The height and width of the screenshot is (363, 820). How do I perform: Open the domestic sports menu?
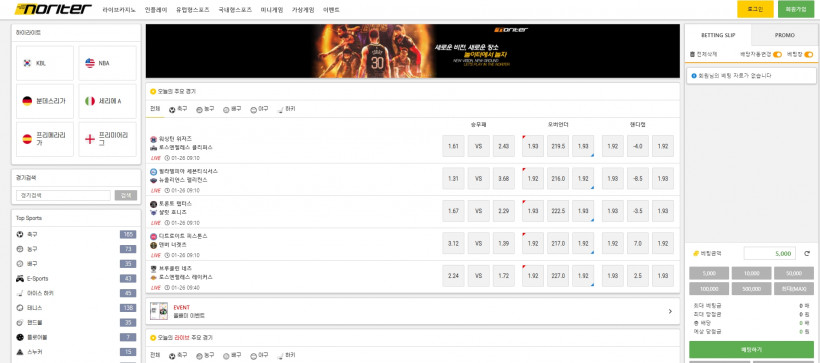point(235,9)
